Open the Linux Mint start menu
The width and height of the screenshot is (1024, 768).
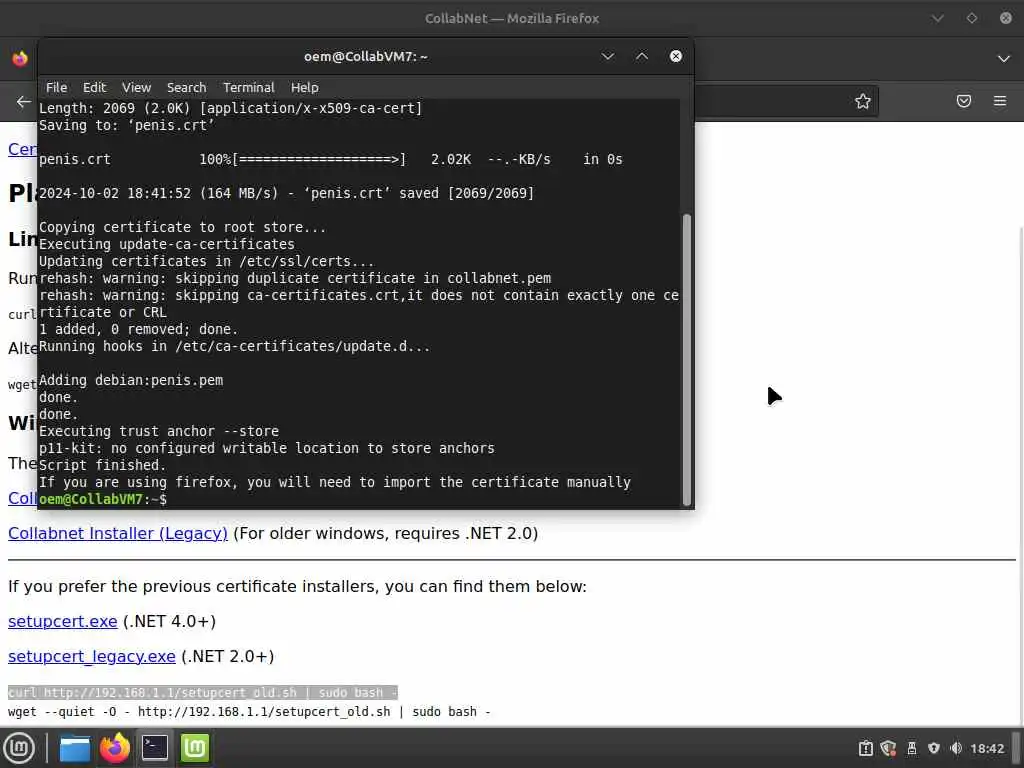[x=19, y=748]
